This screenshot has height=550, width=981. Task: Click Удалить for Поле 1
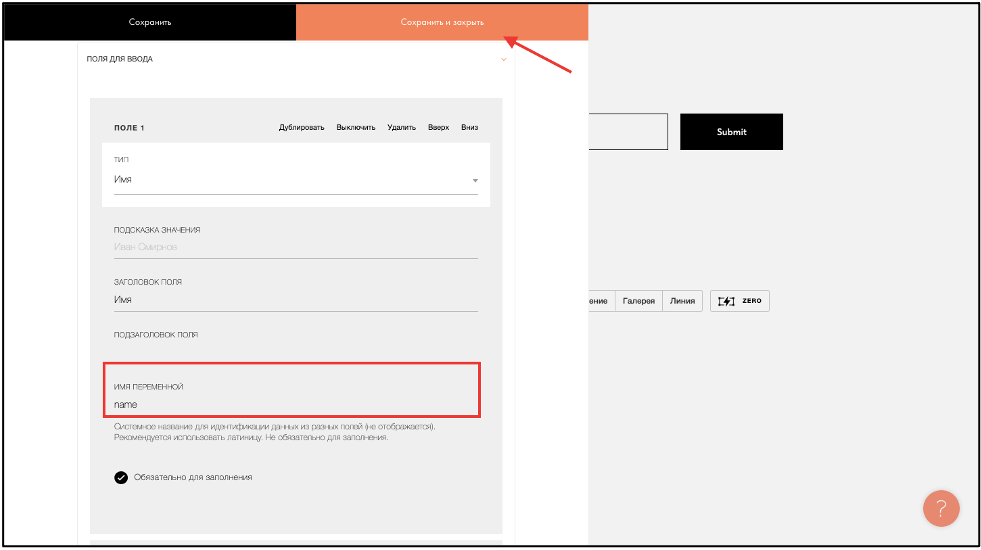[401, 127]
